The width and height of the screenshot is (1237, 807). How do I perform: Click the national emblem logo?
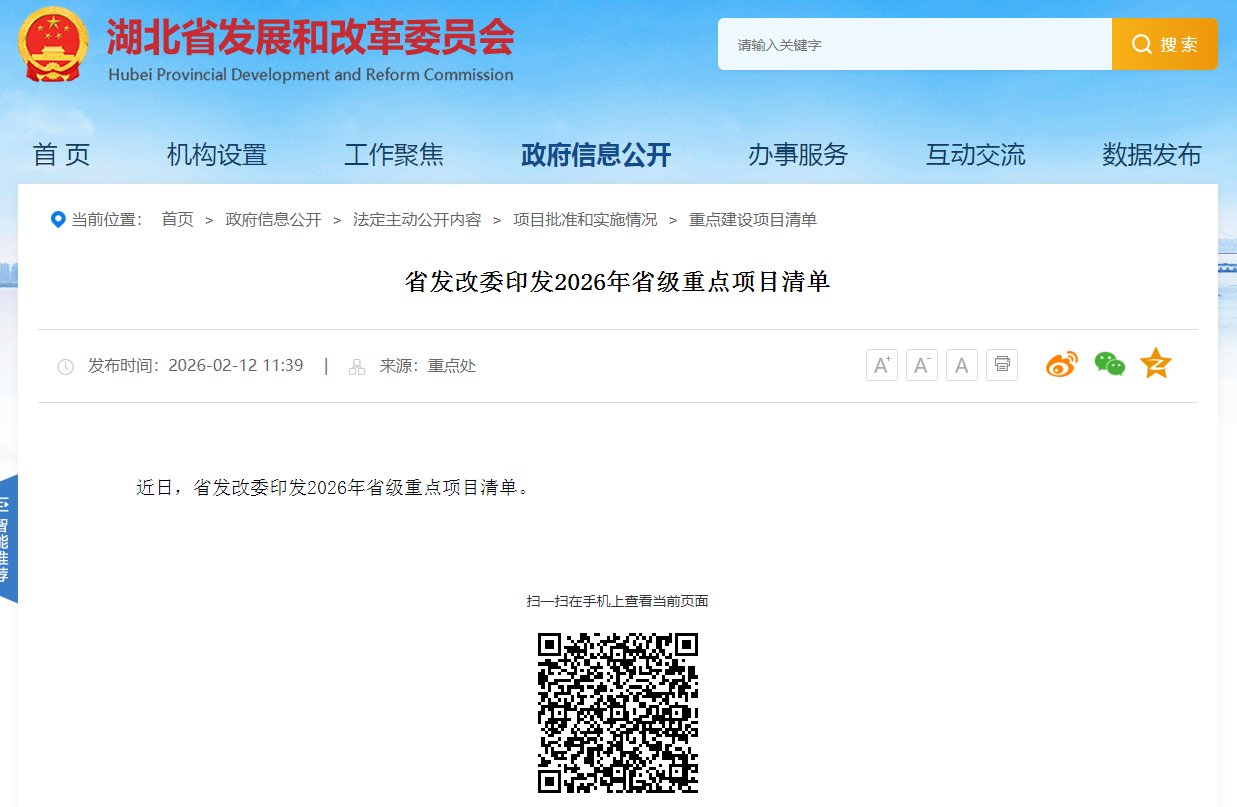point(53,45)
